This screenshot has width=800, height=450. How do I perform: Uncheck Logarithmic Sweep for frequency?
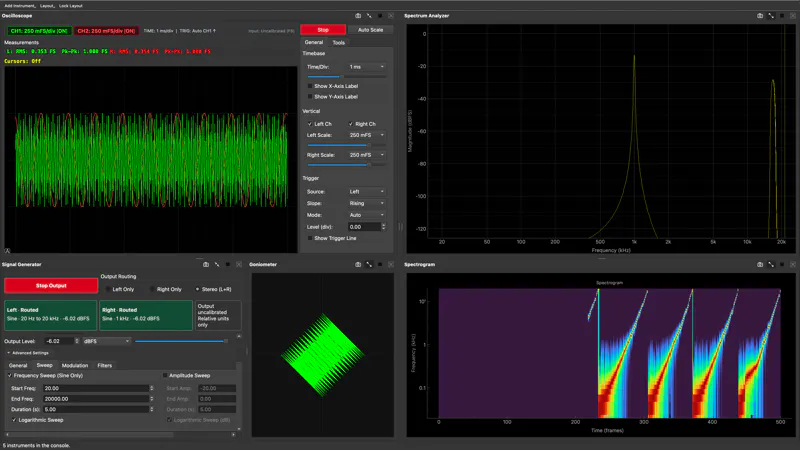click(14, 420)
